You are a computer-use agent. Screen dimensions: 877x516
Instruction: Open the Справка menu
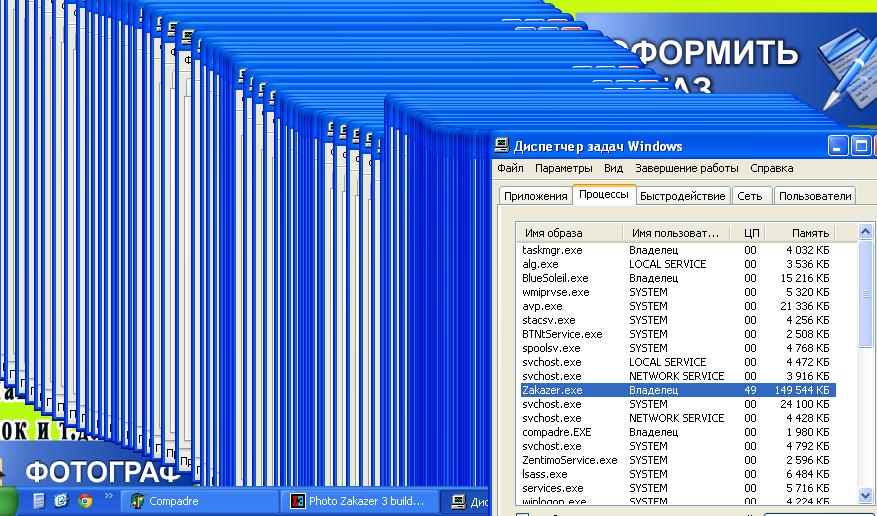[771, 168]
